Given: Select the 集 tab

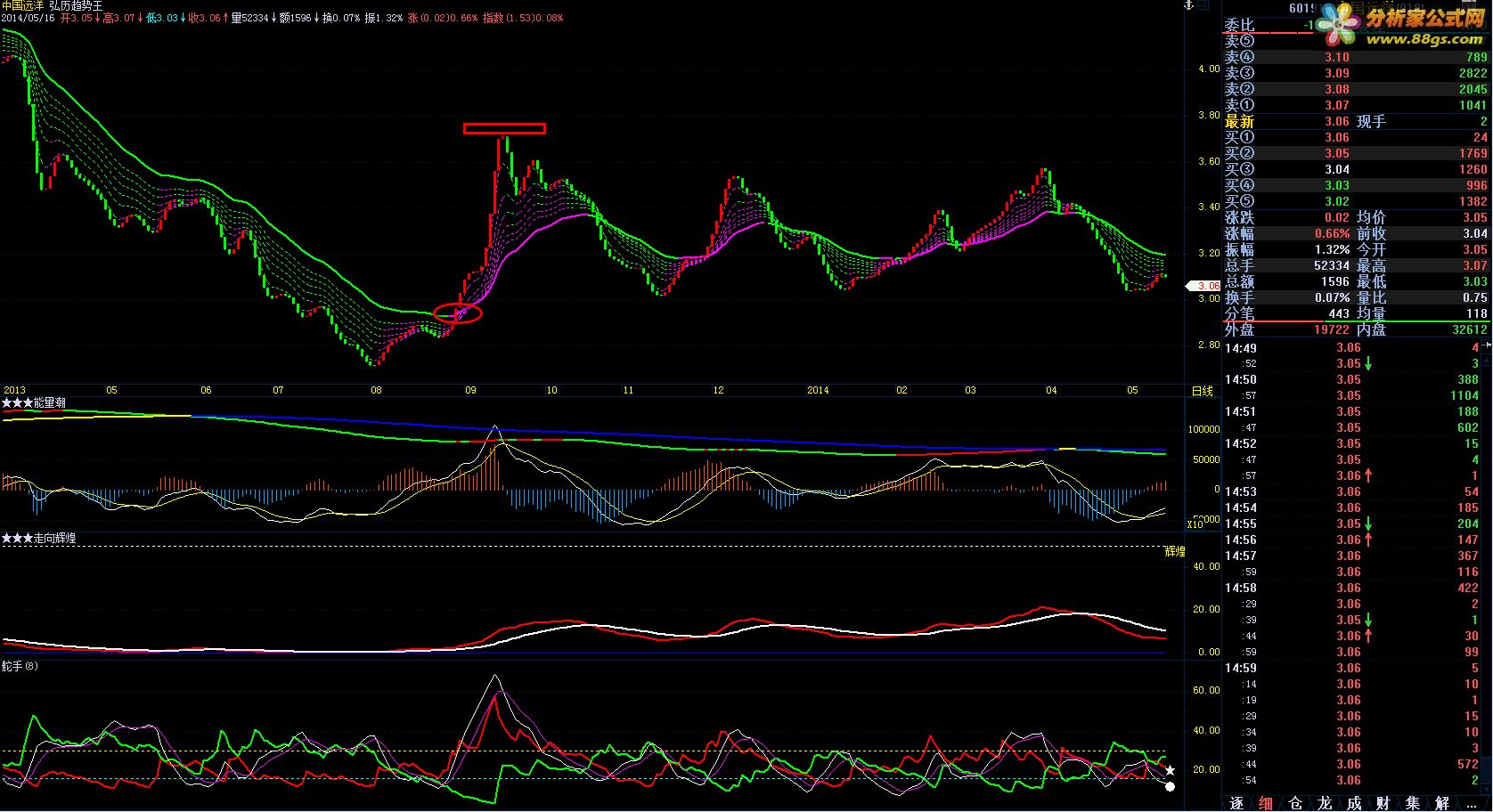Looking at the screenshot, I should click(x=1413, y=803).
